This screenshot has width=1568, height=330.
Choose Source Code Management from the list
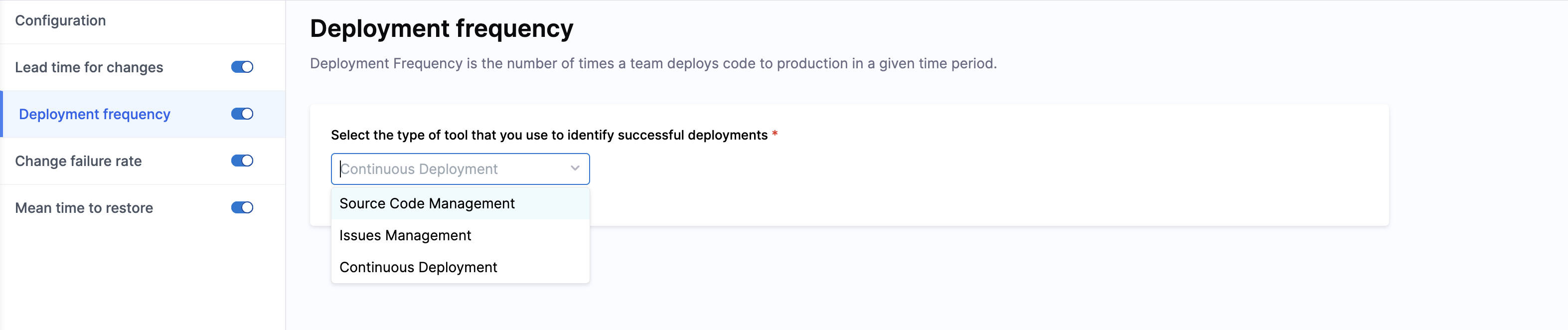(427, 203)
